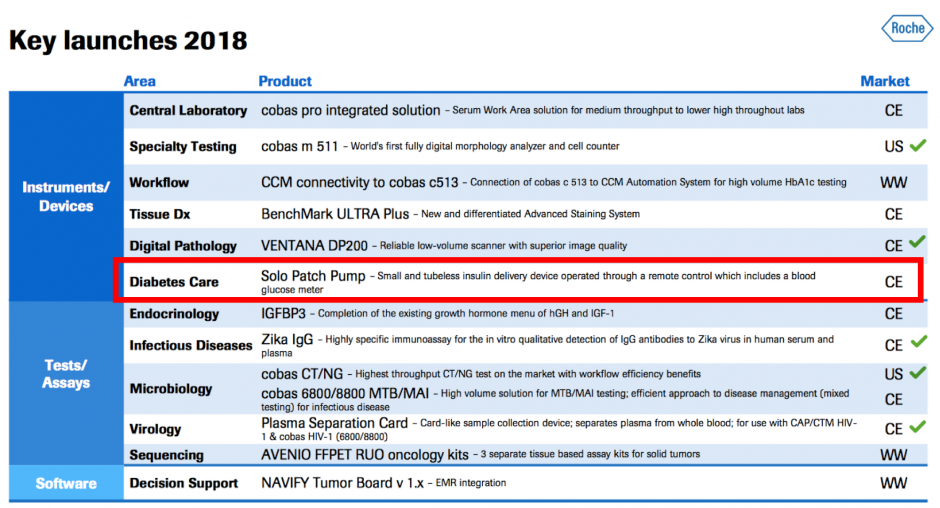
Task: Click 'CCM connectivity to cobas c513' product
Action: (360, 182)
